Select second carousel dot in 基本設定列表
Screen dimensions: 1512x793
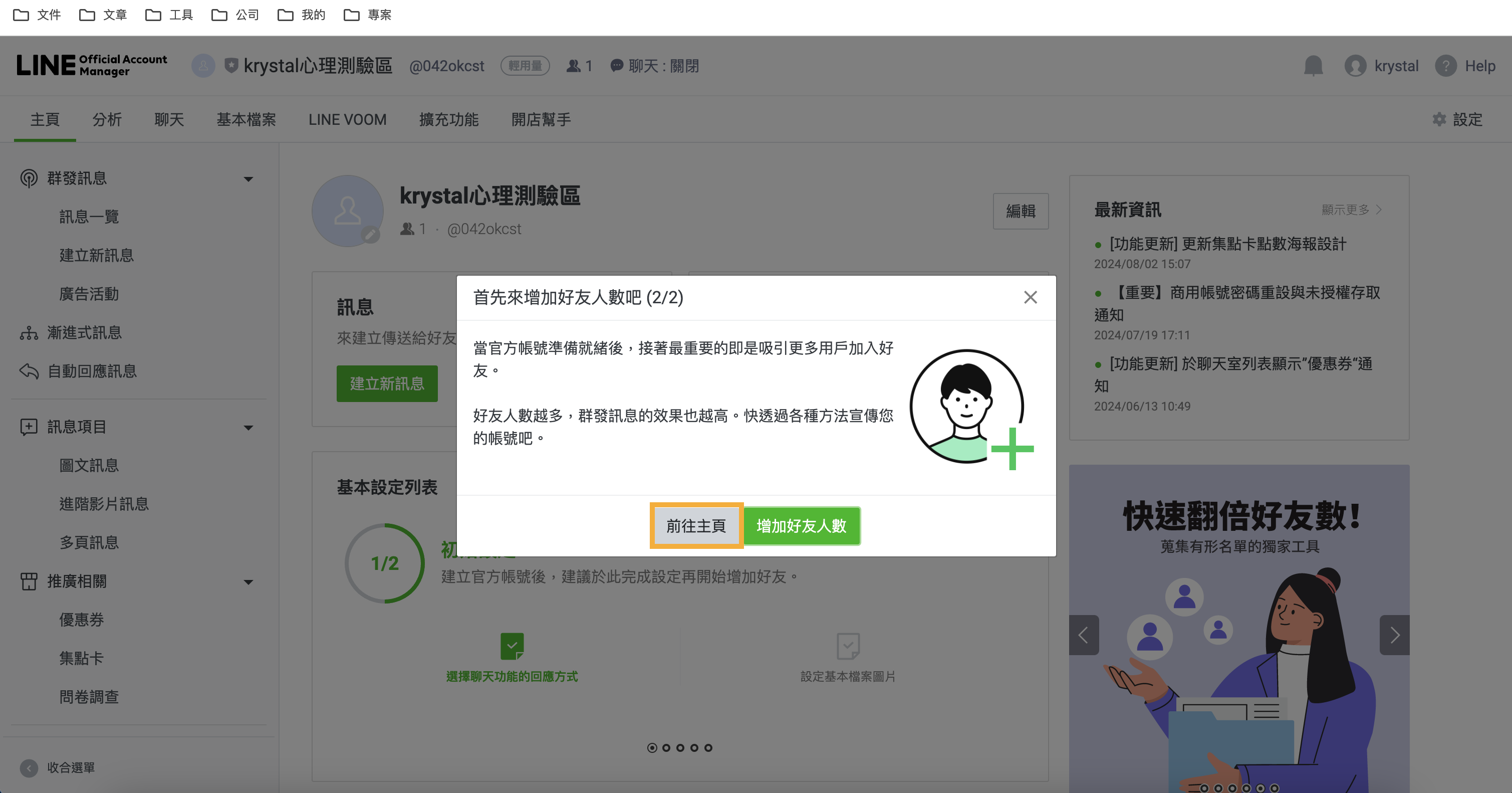click(x=666, y=748)
